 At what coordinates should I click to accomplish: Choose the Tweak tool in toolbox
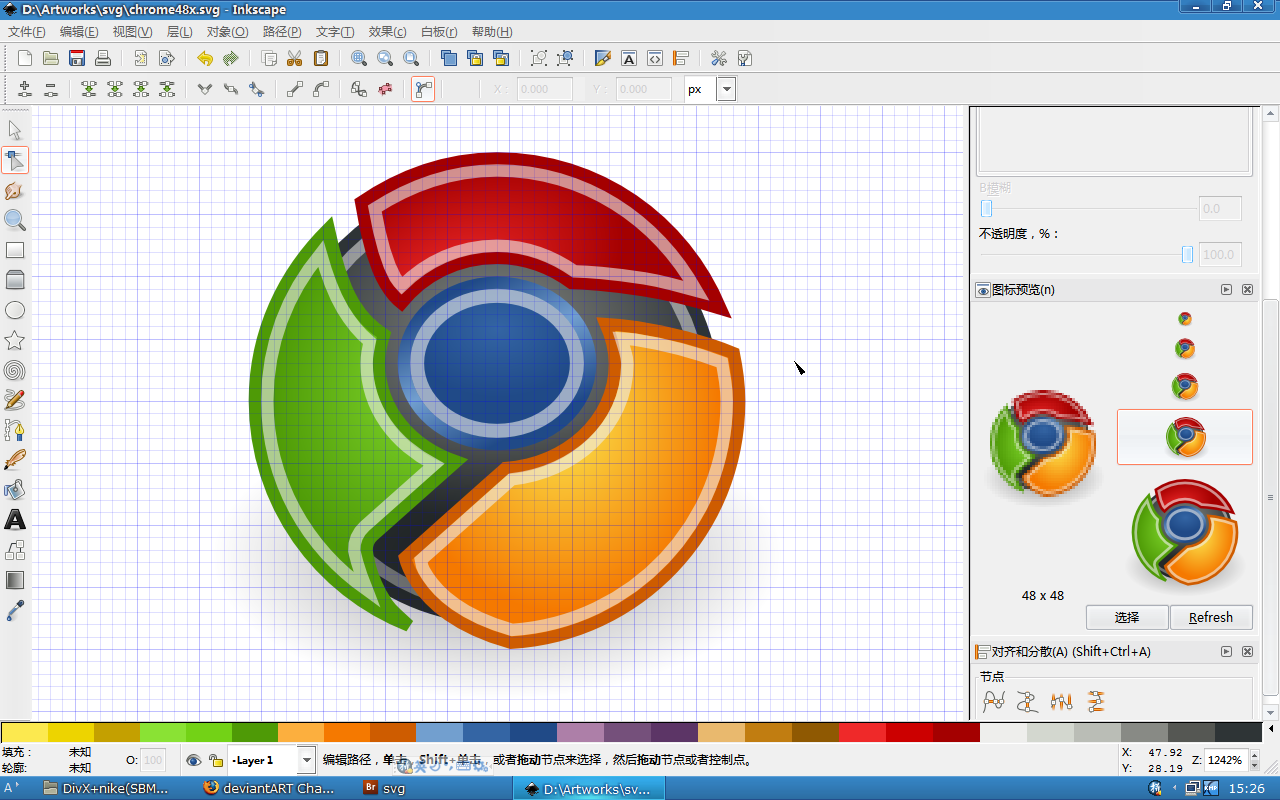[15, 190]
